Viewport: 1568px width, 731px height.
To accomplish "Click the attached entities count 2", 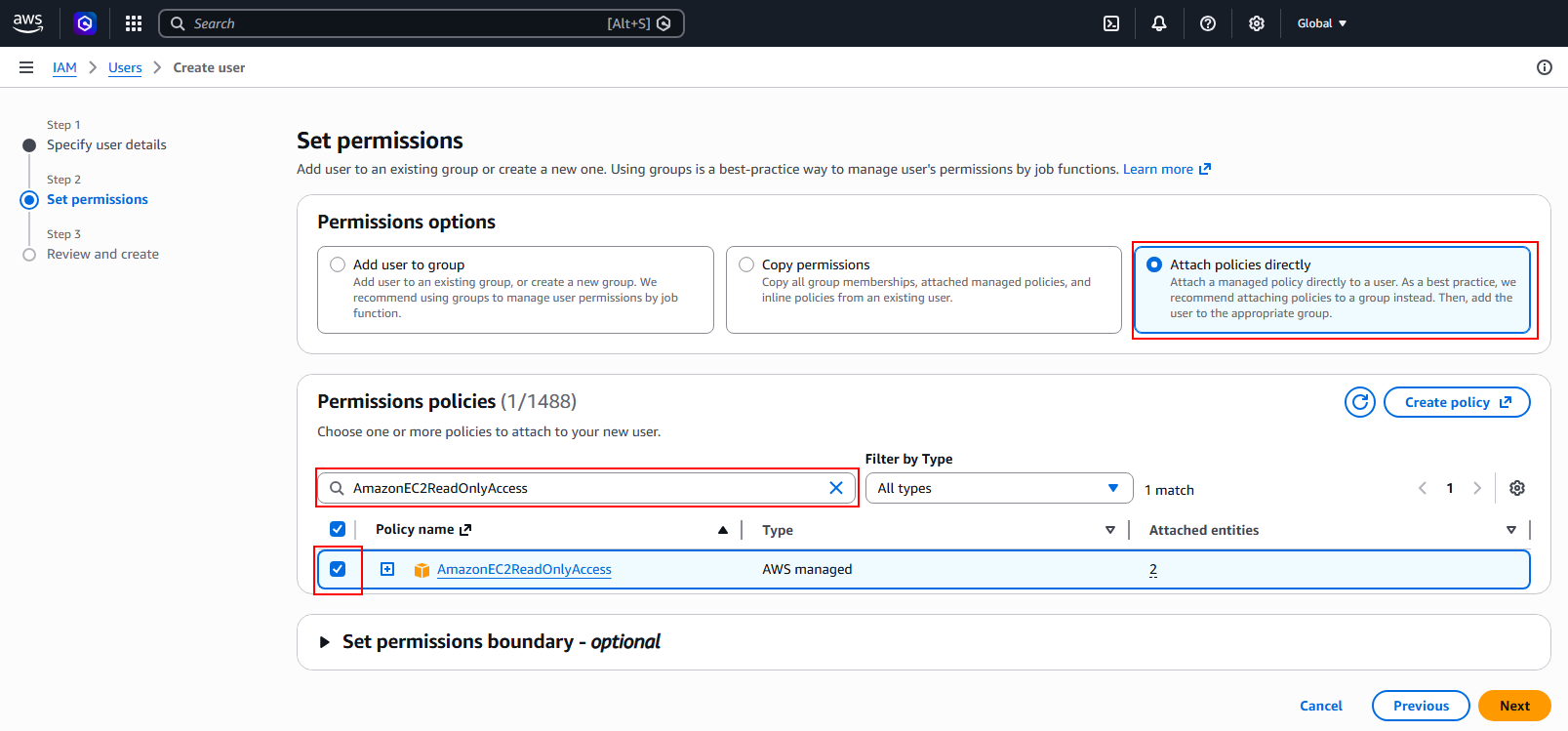I will point(1153,570).
